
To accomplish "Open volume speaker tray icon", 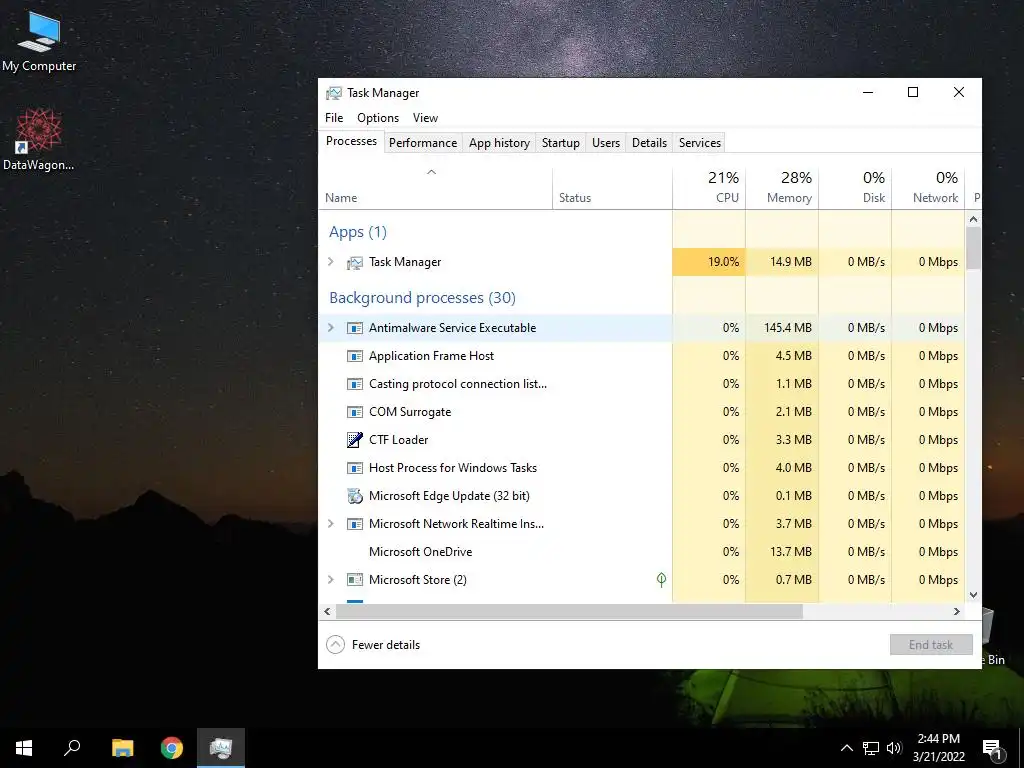I will coord(894,748).
